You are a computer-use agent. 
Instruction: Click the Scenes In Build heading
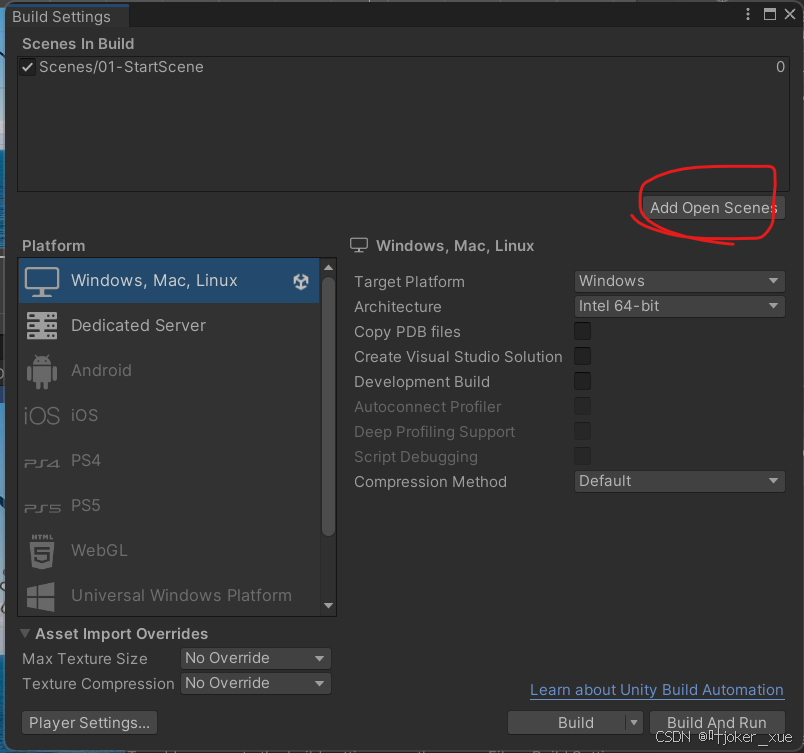tap(78, 44)
